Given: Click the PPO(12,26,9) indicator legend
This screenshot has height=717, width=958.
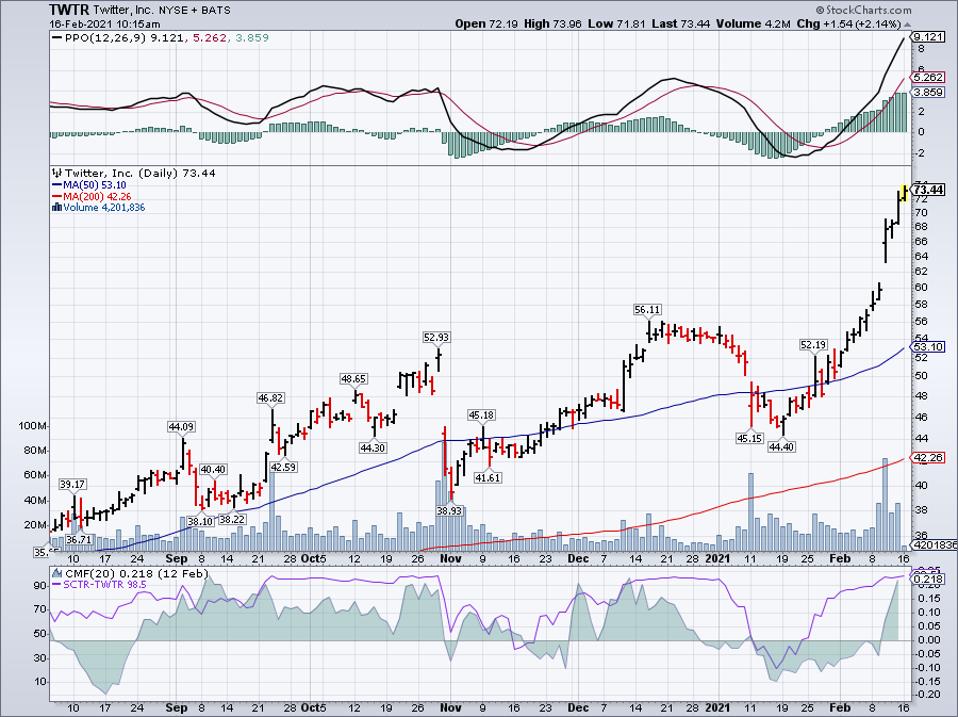Looking at the screenshot, I should pyautogui.click(x=107, y=38).
